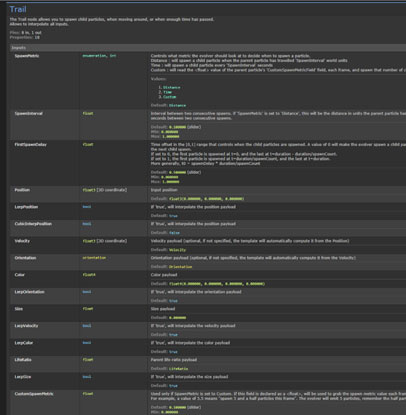Select the 'FirstSpawnDelay' property name
The width and height of the screenshot is (406, 415).
click(30, 145)
